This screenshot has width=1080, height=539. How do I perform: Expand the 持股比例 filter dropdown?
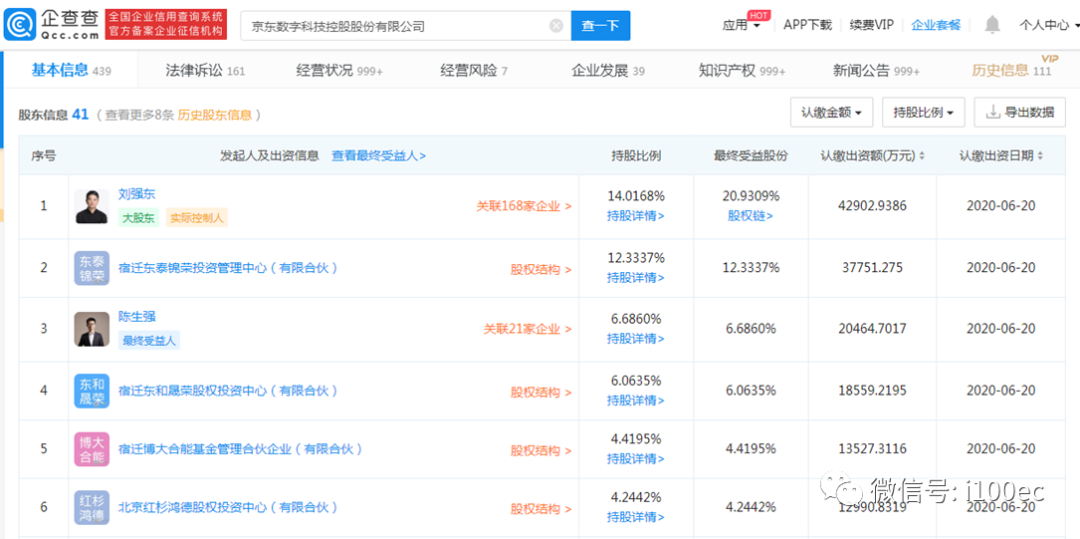click(x=924, y=113)
